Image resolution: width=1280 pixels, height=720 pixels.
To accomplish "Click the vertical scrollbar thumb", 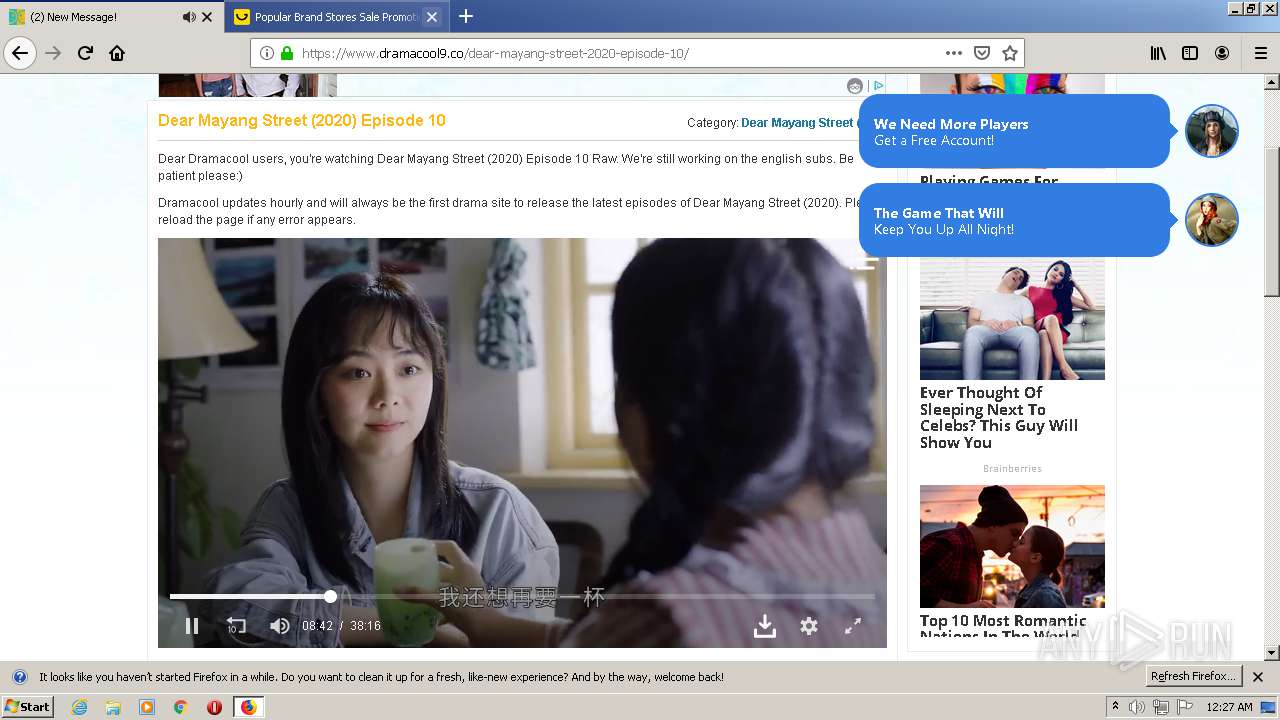I will pyautogui.click(x=1272, y=222).
